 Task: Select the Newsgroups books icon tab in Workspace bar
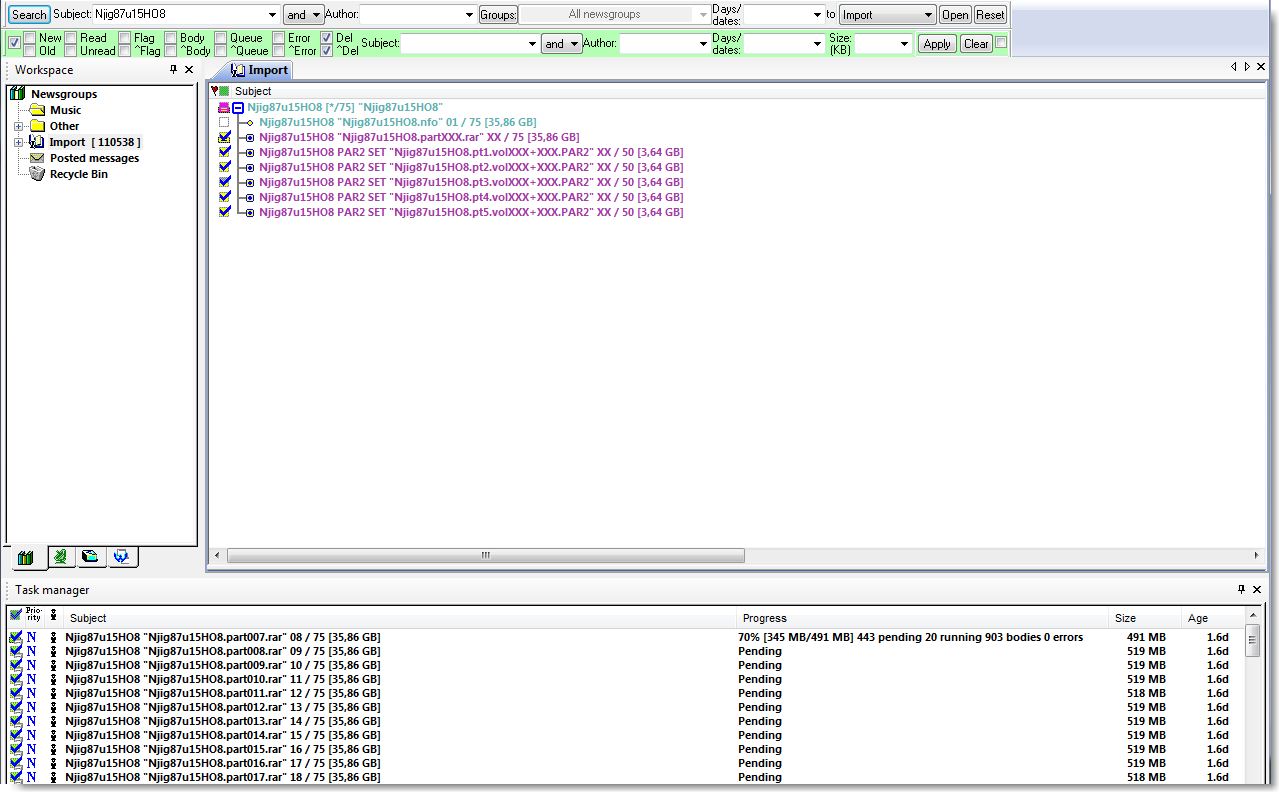(x=27, y=557)
